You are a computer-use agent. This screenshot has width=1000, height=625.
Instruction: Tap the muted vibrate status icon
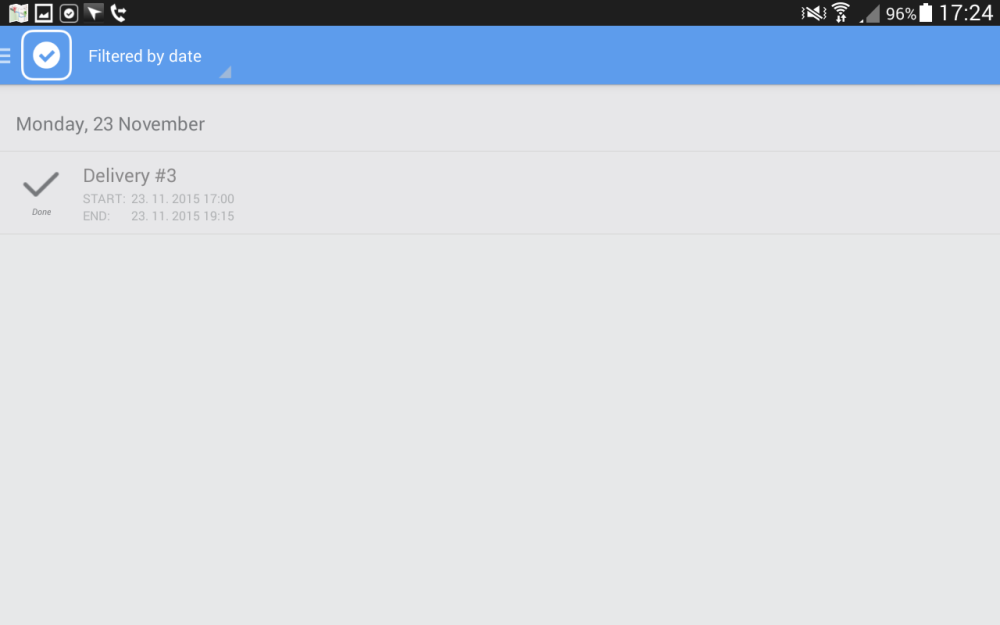click(x=814, y=13)
